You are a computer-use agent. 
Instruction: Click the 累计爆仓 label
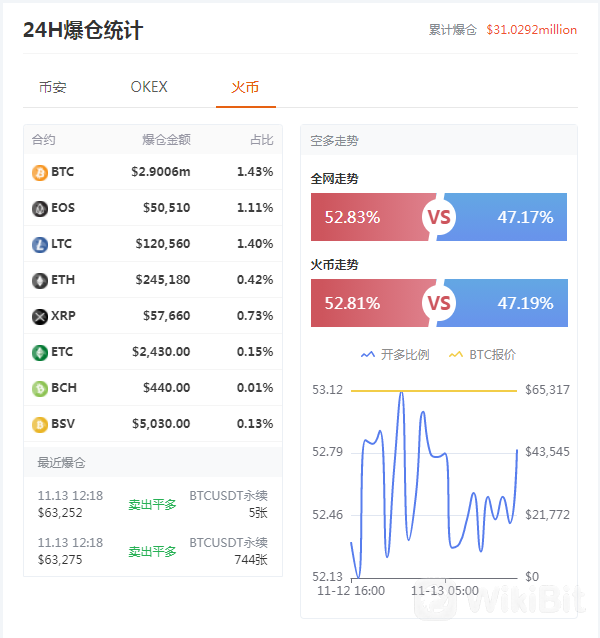(452, 30)
